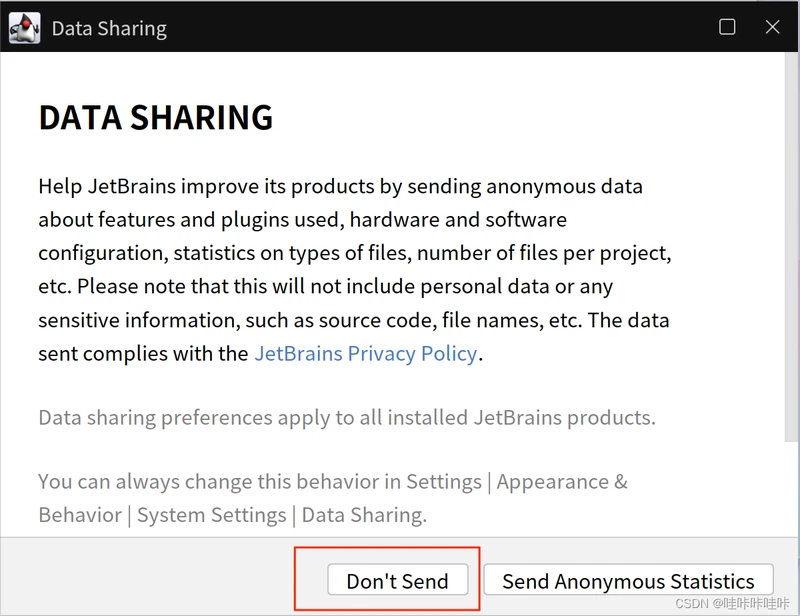Click the line starting "Help JetBrains improve"
This screenshot has width=800, height=616.
pyautogui.click(x=340, y=186)
